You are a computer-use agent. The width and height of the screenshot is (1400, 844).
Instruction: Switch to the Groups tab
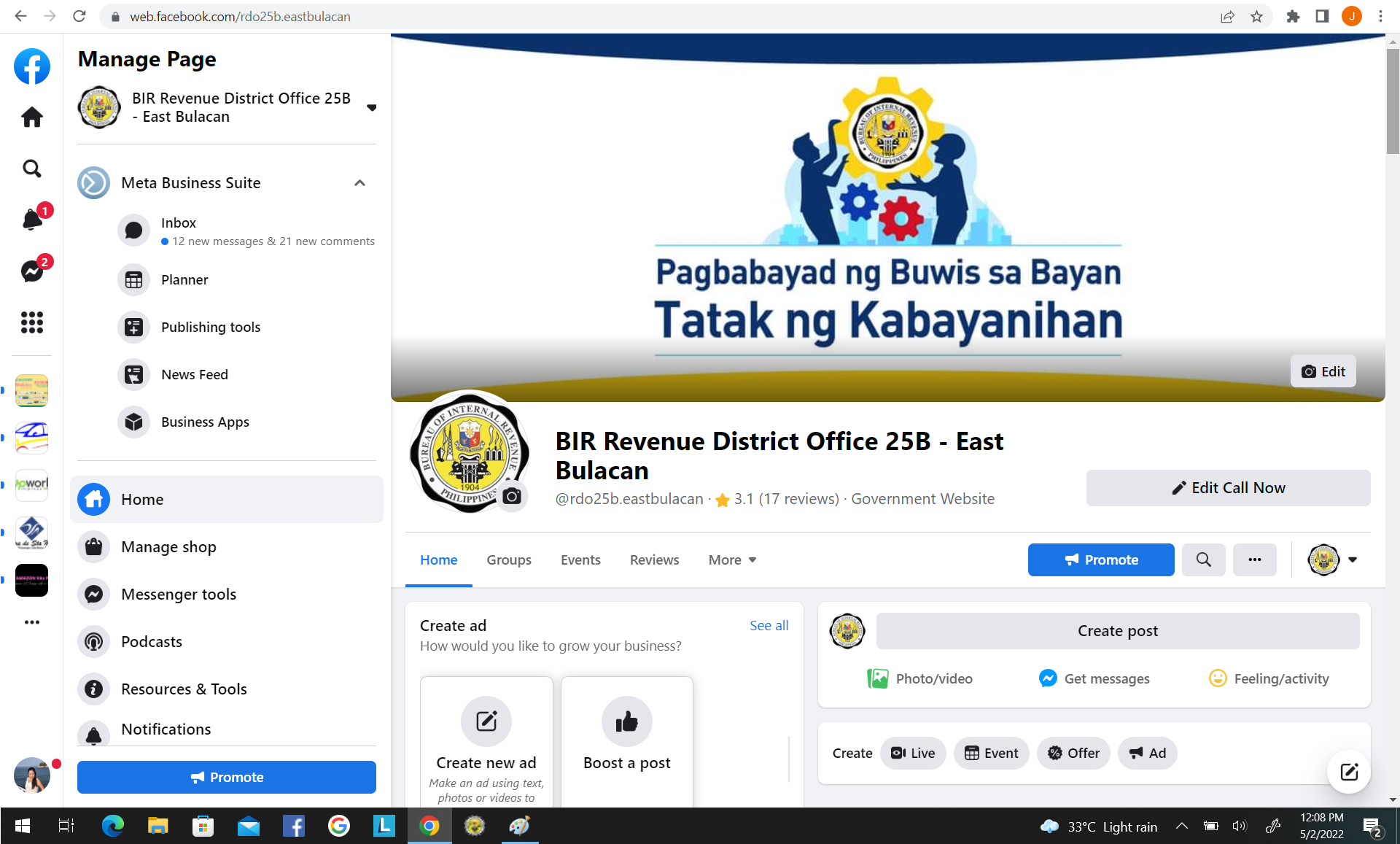click(509, 560)
